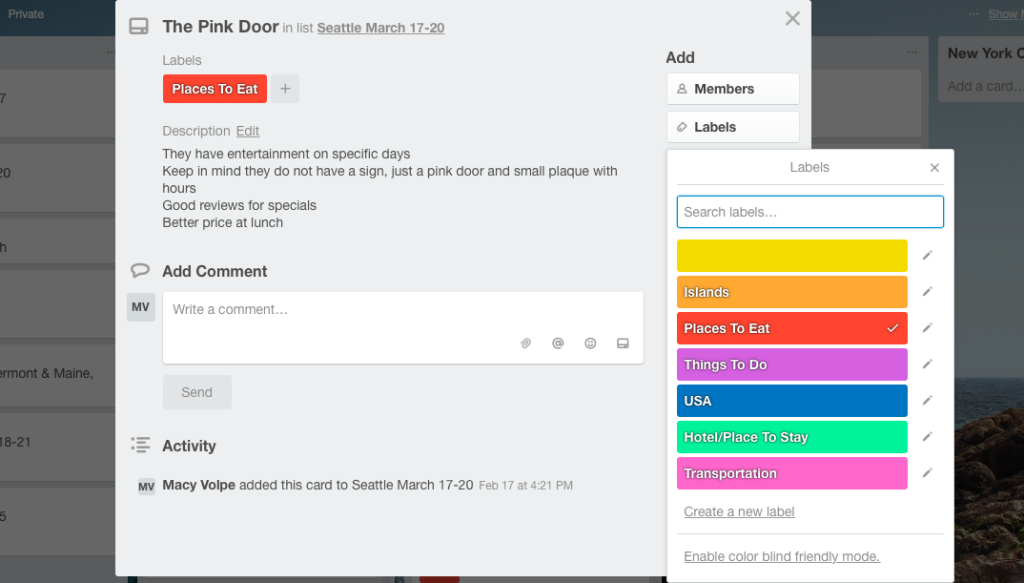Edit the yellow label with pencil icon

tap(927, 255)
